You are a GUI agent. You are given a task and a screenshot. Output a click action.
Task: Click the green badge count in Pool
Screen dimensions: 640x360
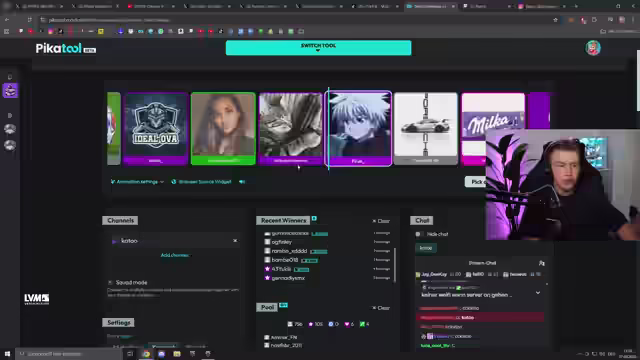click(364, 324)
